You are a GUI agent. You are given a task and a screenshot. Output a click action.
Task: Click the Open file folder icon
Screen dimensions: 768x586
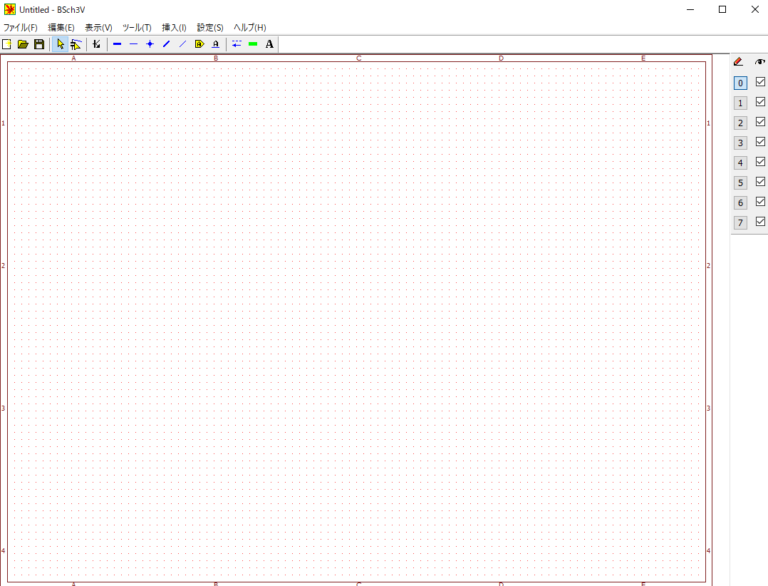(x=23, y=44)
